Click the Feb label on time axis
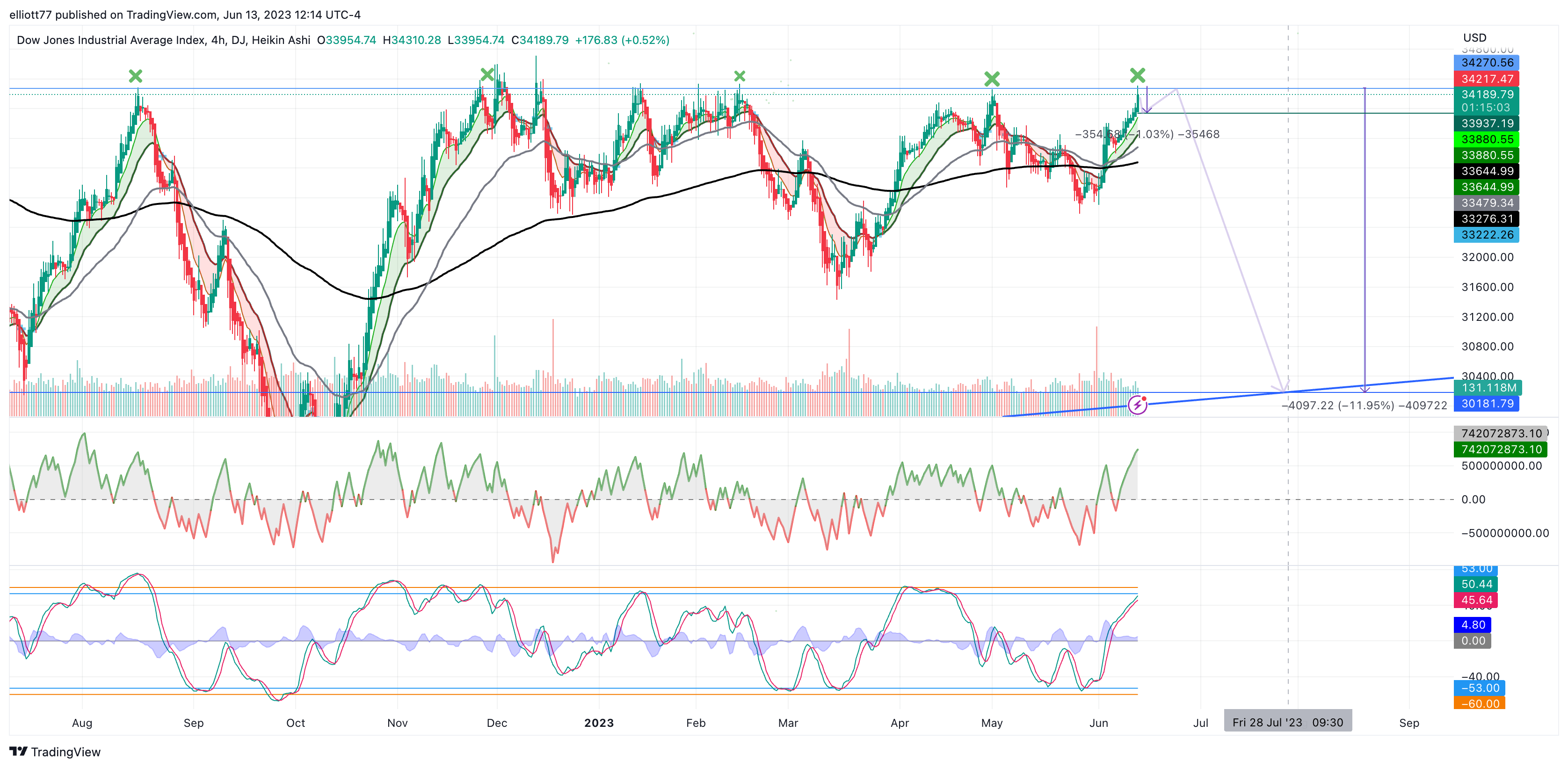The image size is (1568, 768). 696,723
